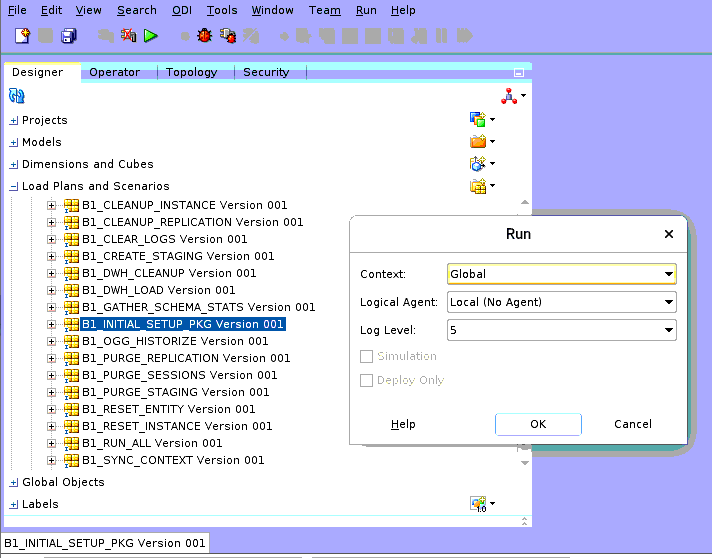This screenshot has height=558, width=712.
Task: Click the New document toolbar icon
Action: point(22,35)
